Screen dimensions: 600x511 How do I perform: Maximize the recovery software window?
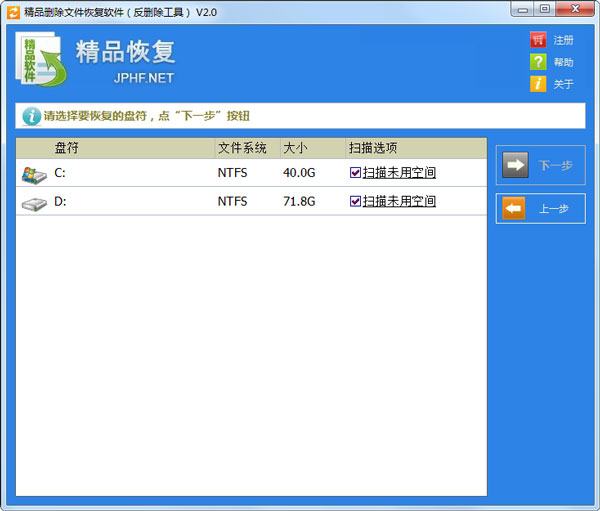coord(545,9)
